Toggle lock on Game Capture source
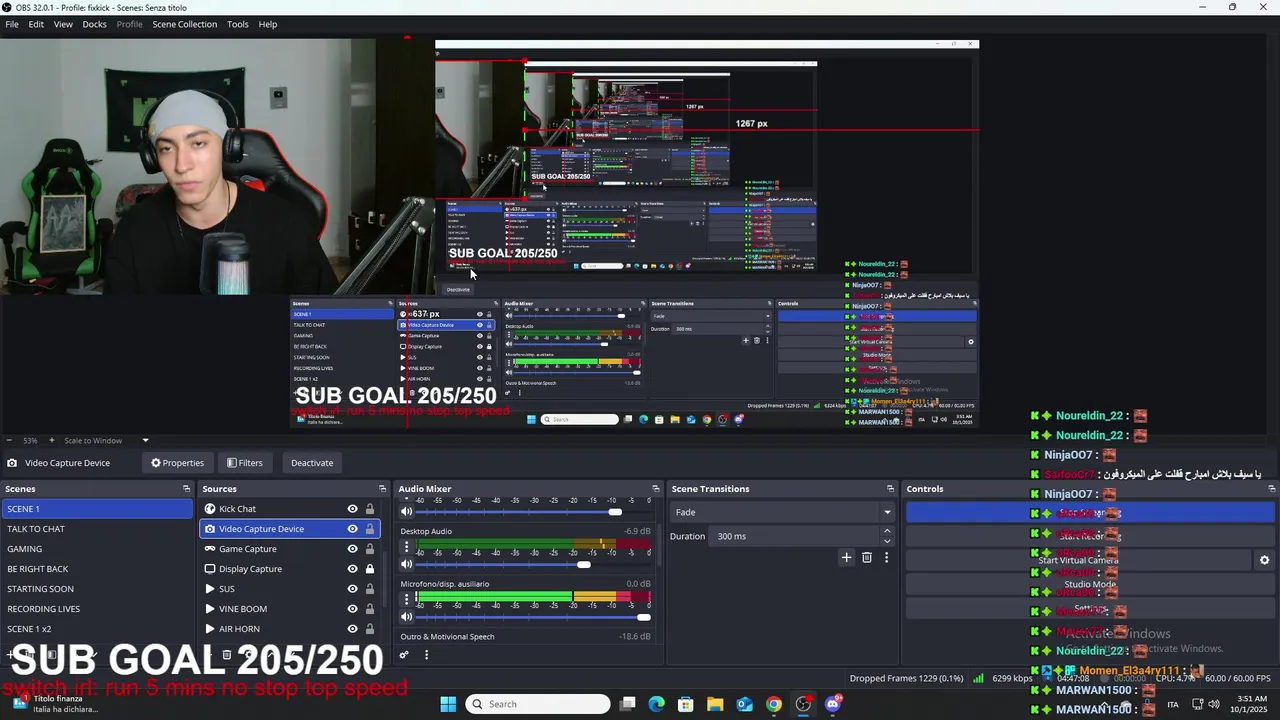Viewport: 1280px width, 720px height. (x=369, y=549)
